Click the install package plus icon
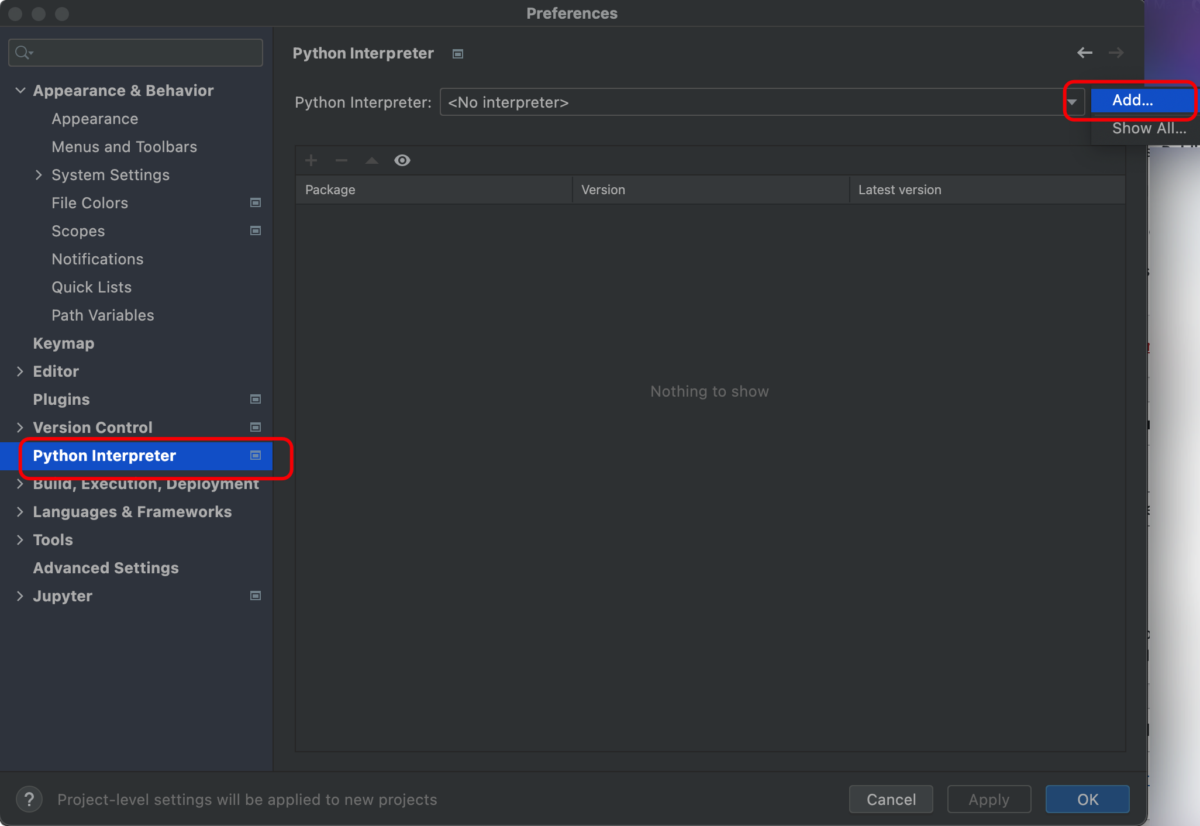The image size is (1200, 826). (x=311, y=160)
